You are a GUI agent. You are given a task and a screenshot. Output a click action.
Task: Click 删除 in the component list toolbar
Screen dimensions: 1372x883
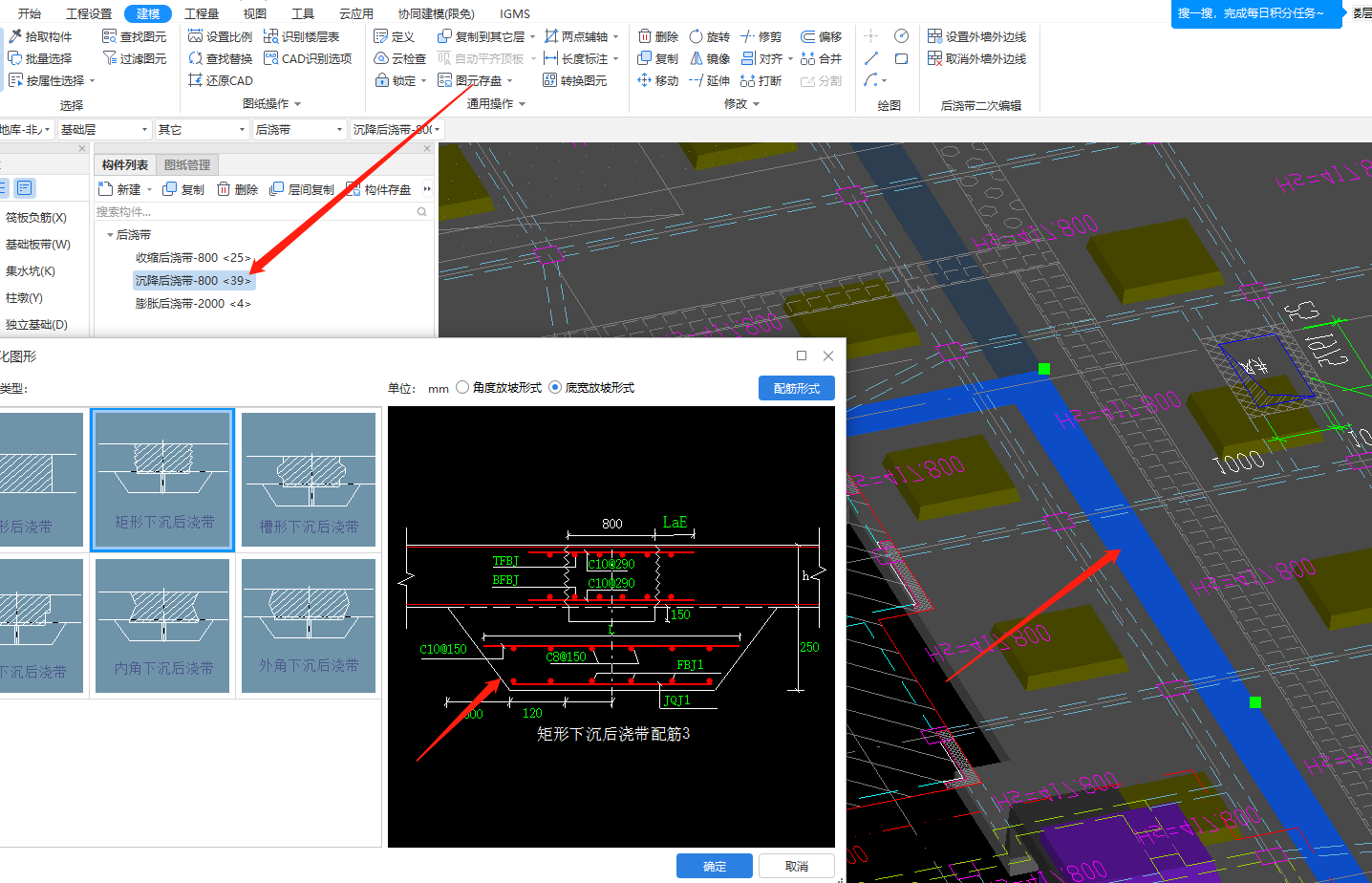click(237, 189)
